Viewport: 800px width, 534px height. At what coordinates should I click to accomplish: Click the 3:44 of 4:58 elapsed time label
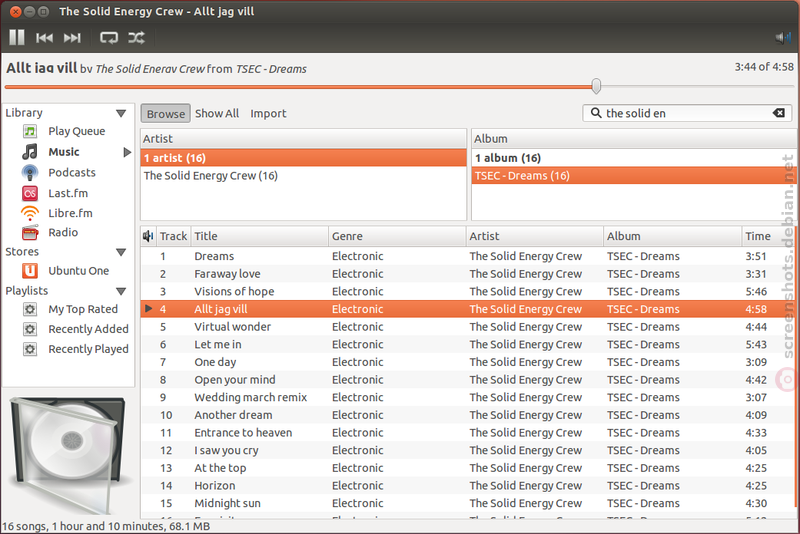[764, 67]
